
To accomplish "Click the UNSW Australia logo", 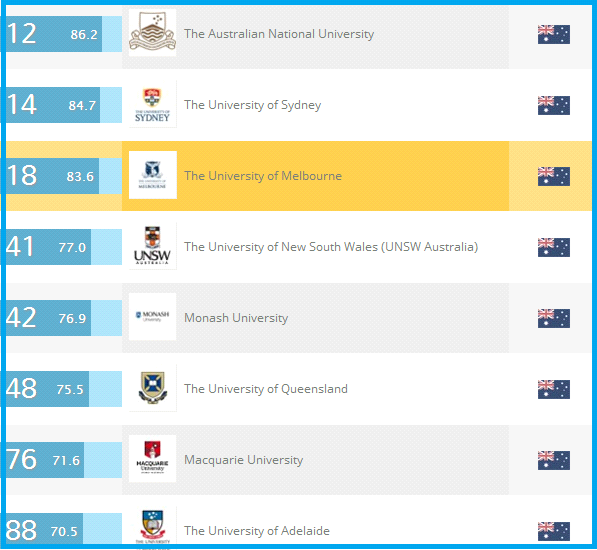I will [152, 246].
